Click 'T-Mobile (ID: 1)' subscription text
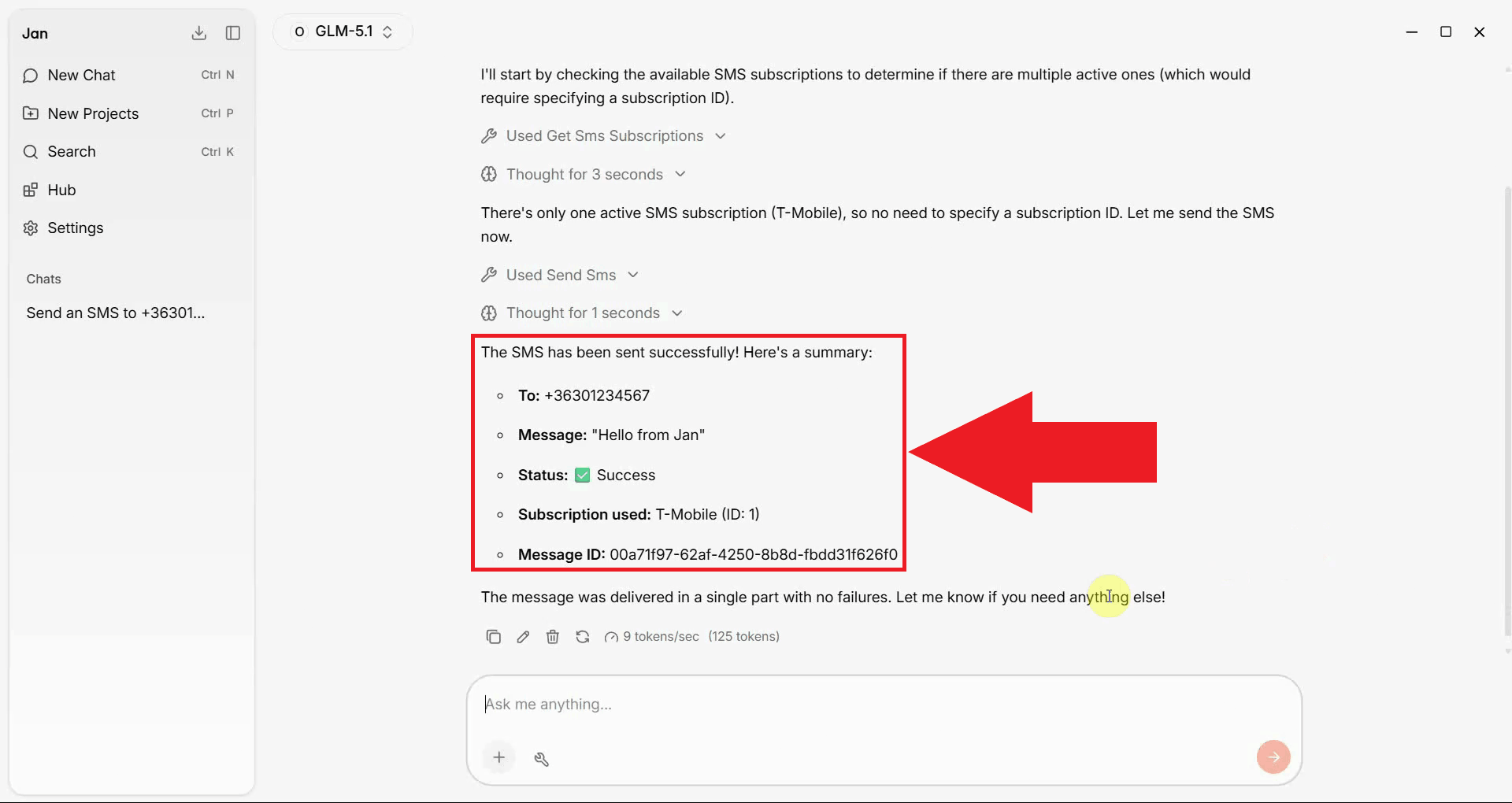This screenshot has width=1512, height=803. [x=707, y=514]
